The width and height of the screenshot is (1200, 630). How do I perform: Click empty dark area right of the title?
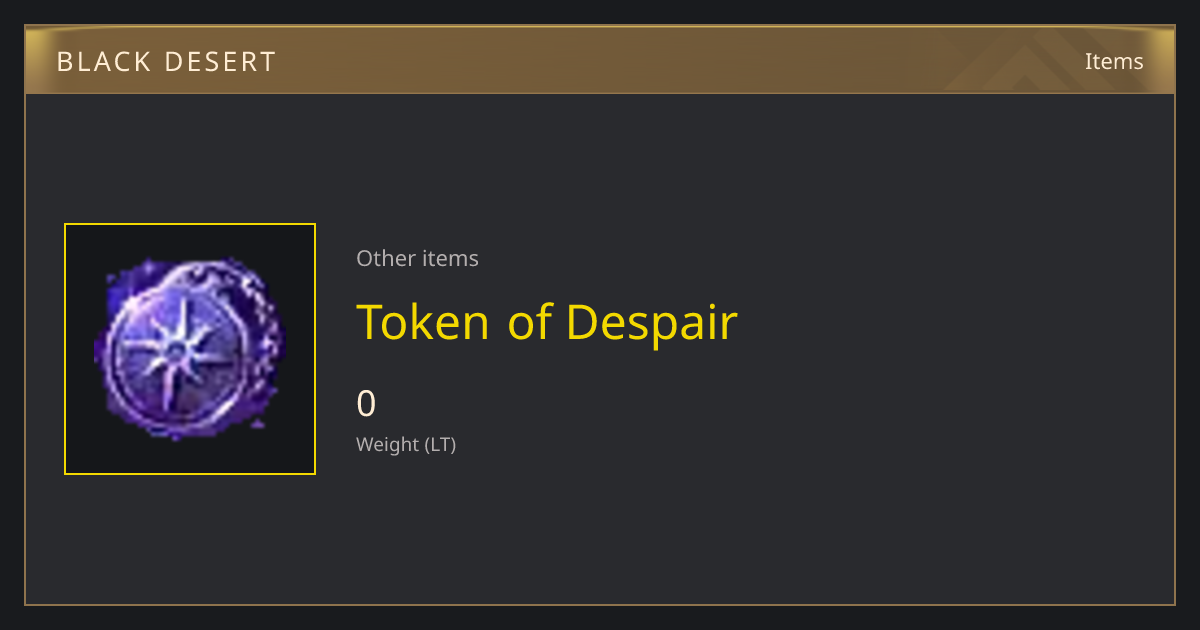tap(950, 322)
